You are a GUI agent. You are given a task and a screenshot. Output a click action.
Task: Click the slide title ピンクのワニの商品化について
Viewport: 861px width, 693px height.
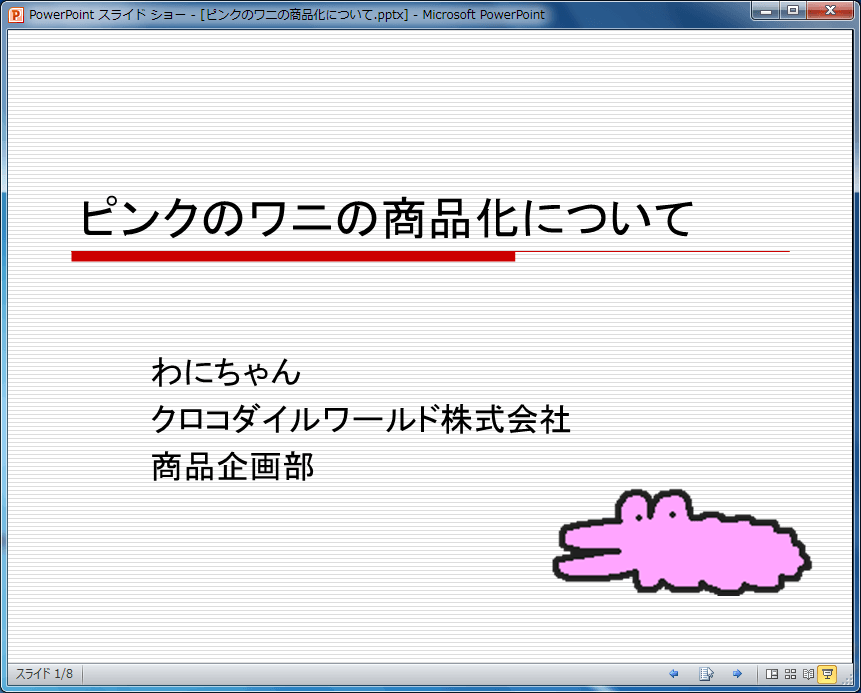[387, 218]
